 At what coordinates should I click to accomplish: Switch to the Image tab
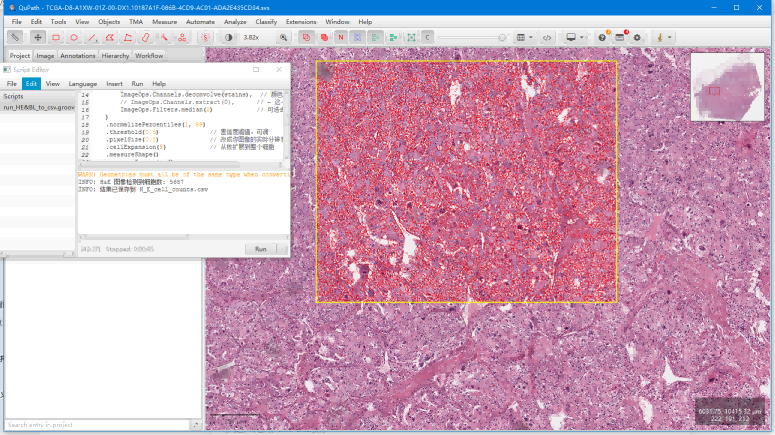(x=45, y=56)
